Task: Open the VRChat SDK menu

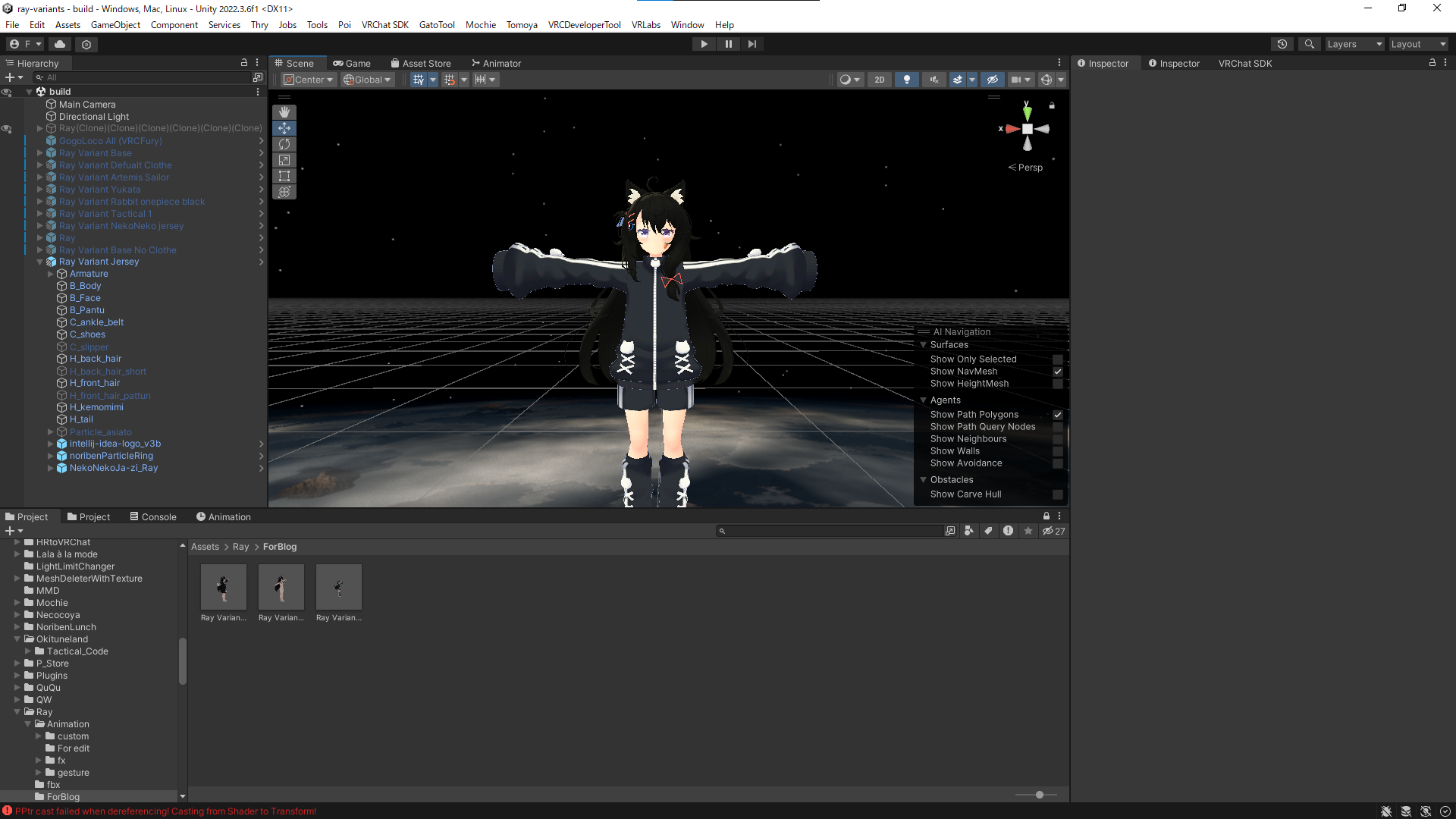Action: click(384, 25)
